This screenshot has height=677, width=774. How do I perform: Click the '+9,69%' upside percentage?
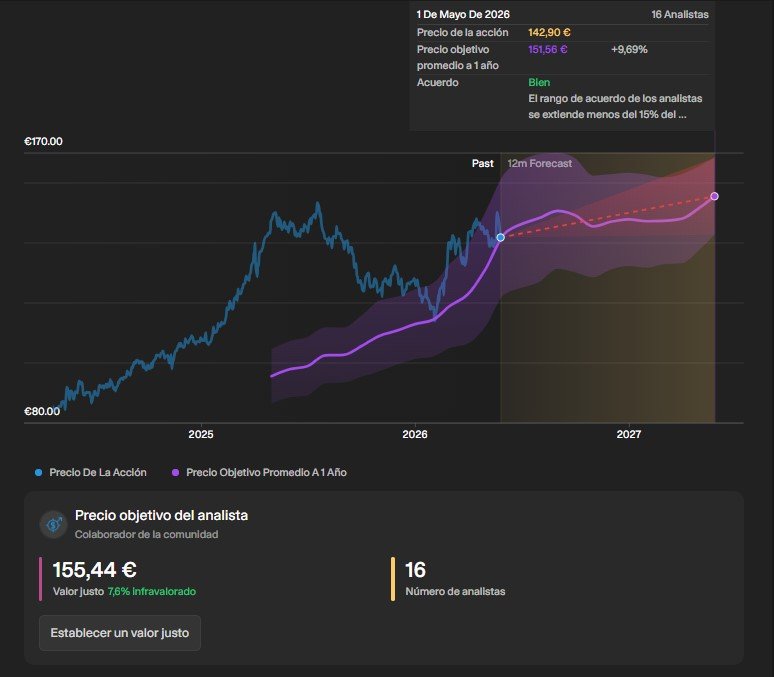tap(629, 49)
